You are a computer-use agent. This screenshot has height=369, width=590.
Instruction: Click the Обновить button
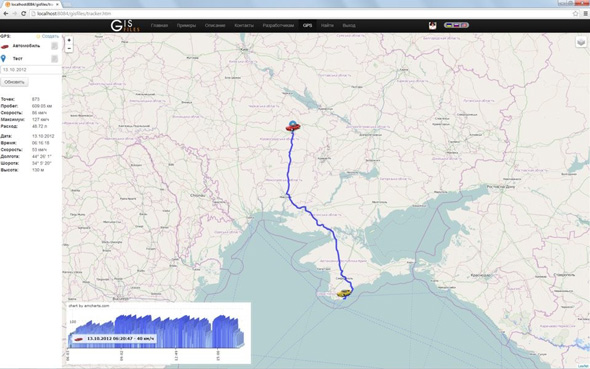coord(14,82)
